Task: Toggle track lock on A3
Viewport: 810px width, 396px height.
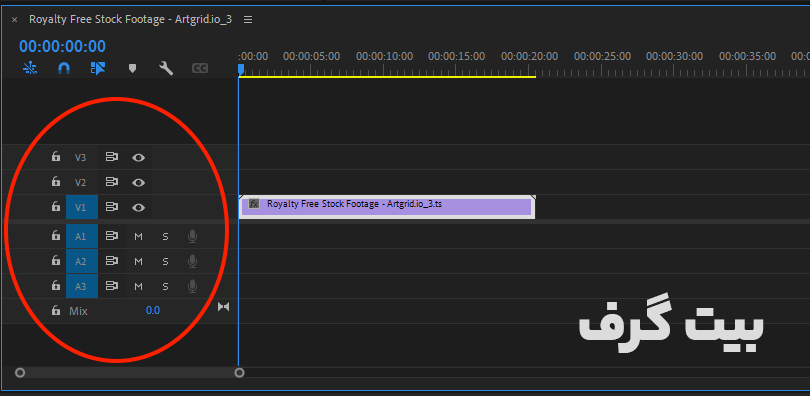Action: 56,286
